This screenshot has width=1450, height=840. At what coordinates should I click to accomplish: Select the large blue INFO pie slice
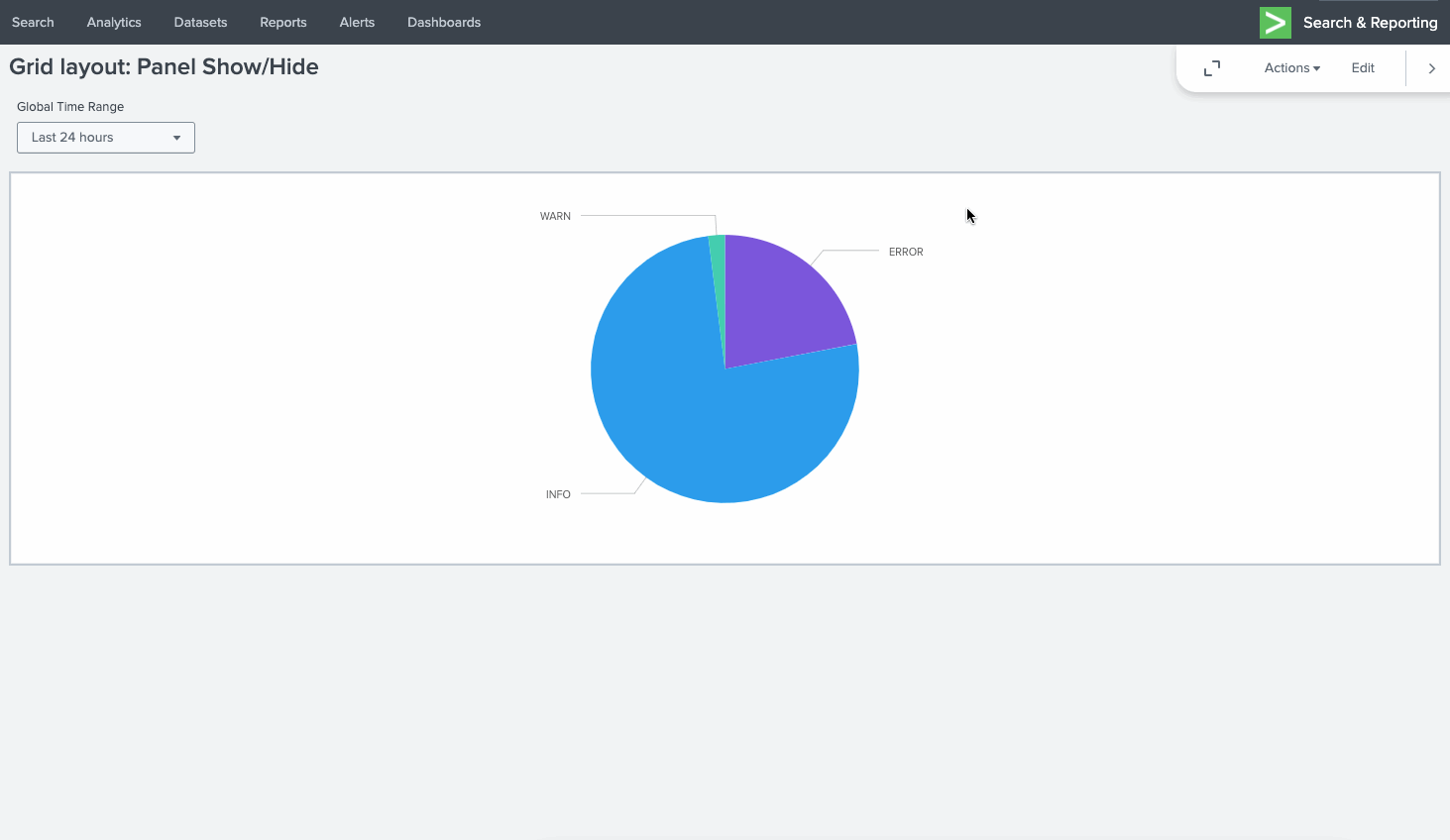coord(694,416)
